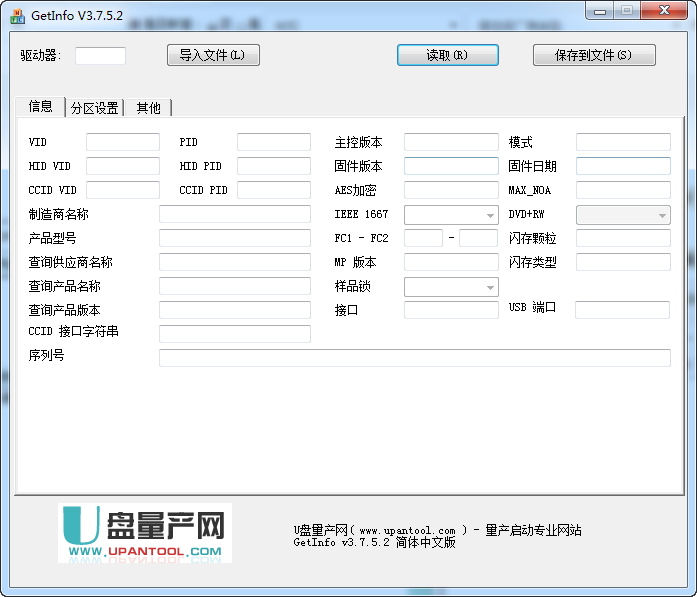The image size is (697, 597).
Task: Click the 制造商名称 input field
Action: 235,214
